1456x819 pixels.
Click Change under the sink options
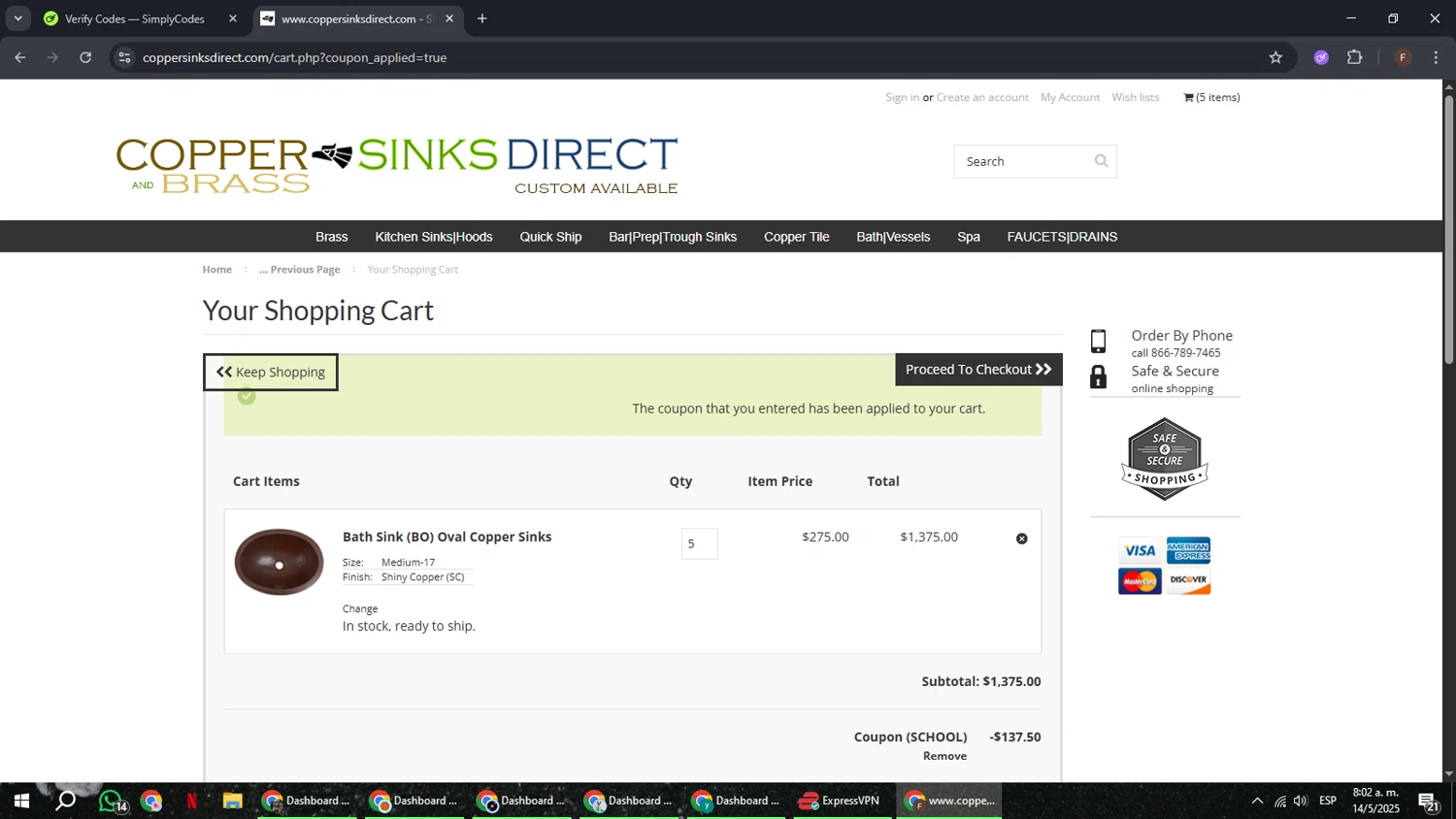point(360,608)
